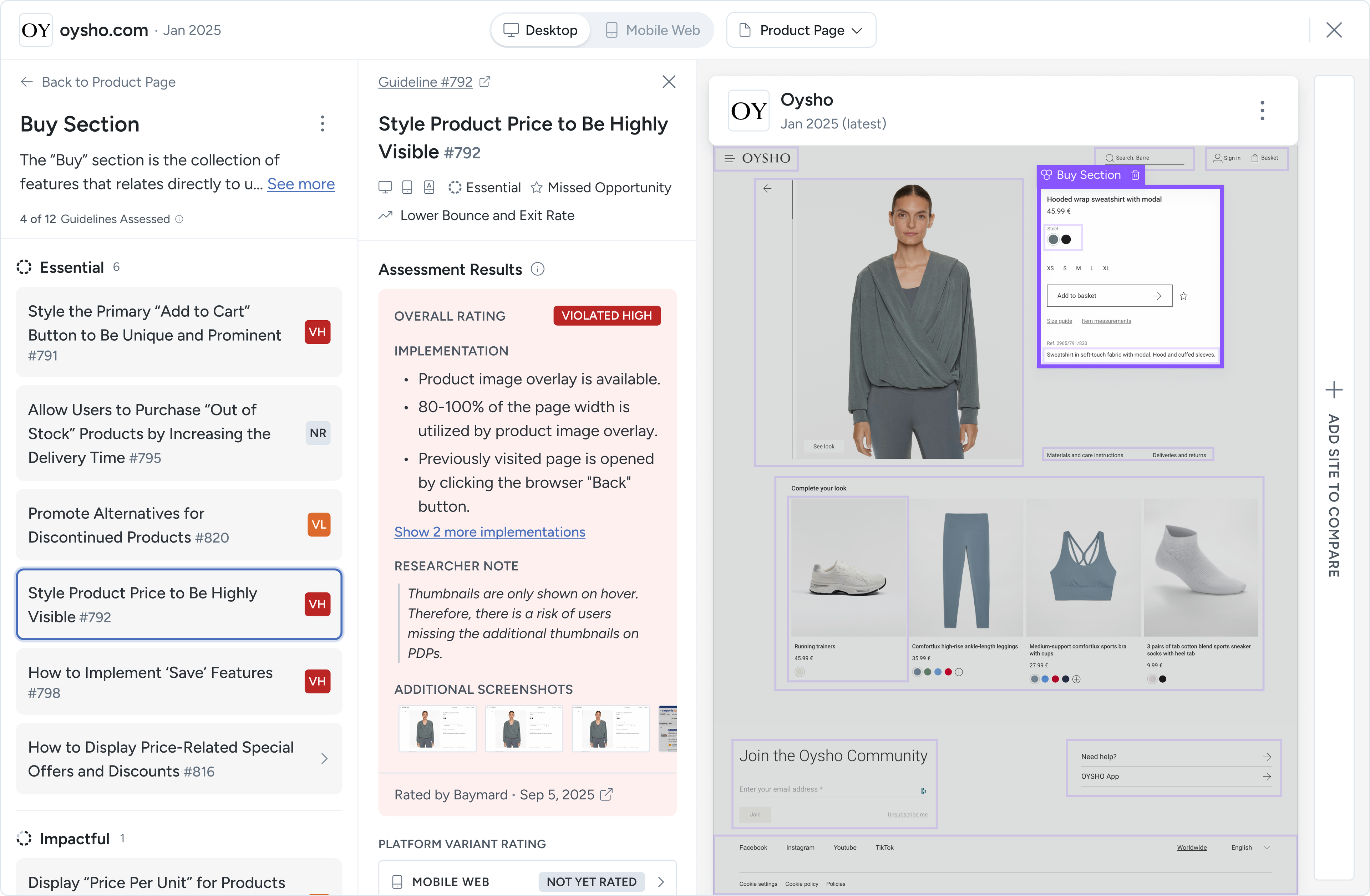This screenshot has width=1370, height=896.
Task: Open Guideline #792 external link icon
Action: pos(485,82)
